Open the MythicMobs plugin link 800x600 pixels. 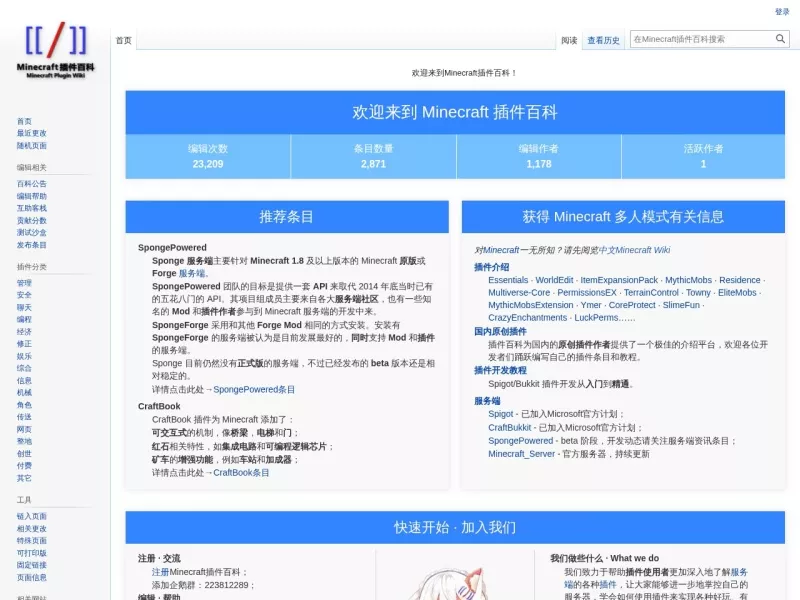[688, 280]
